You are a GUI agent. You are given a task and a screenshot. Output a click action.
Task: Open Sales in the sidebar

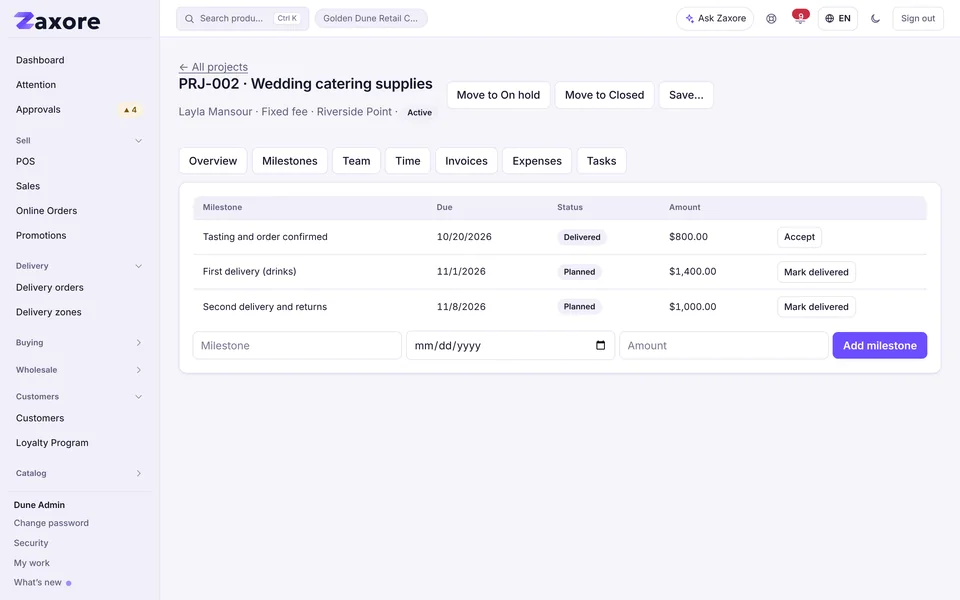pyautogui.click(x=28, y=186)
